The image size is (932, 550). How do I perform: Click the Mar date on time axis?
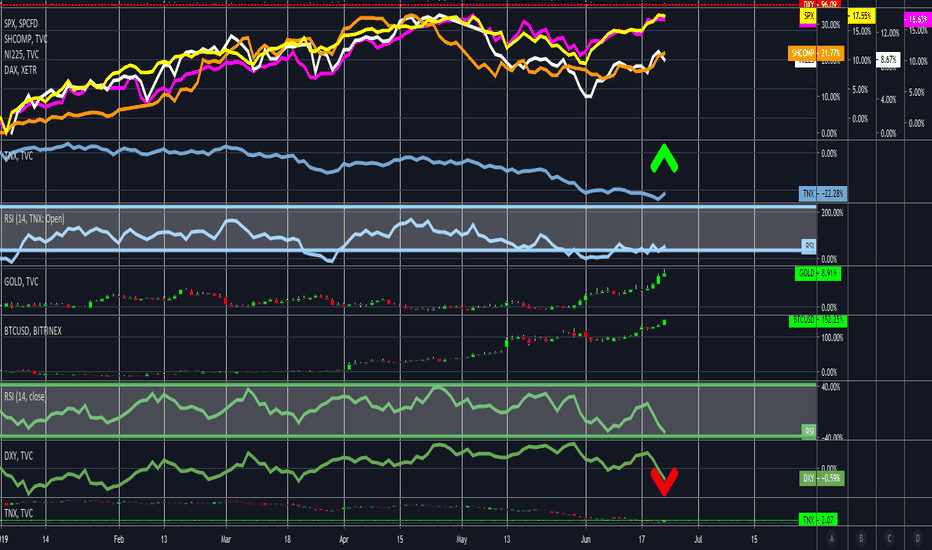[226, 540]
